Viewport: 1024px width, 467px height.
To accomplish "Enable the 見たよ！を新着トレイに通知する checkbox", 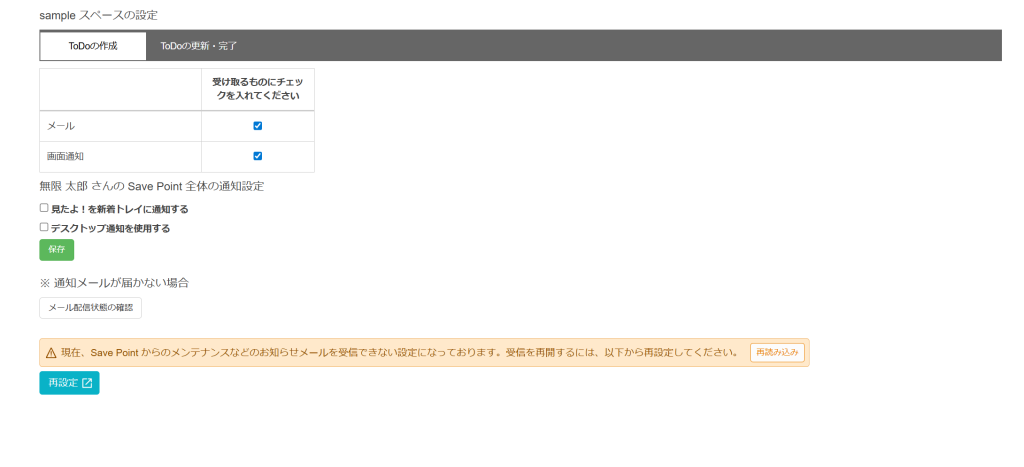I will pyautogui.click(x=44, y=208).
